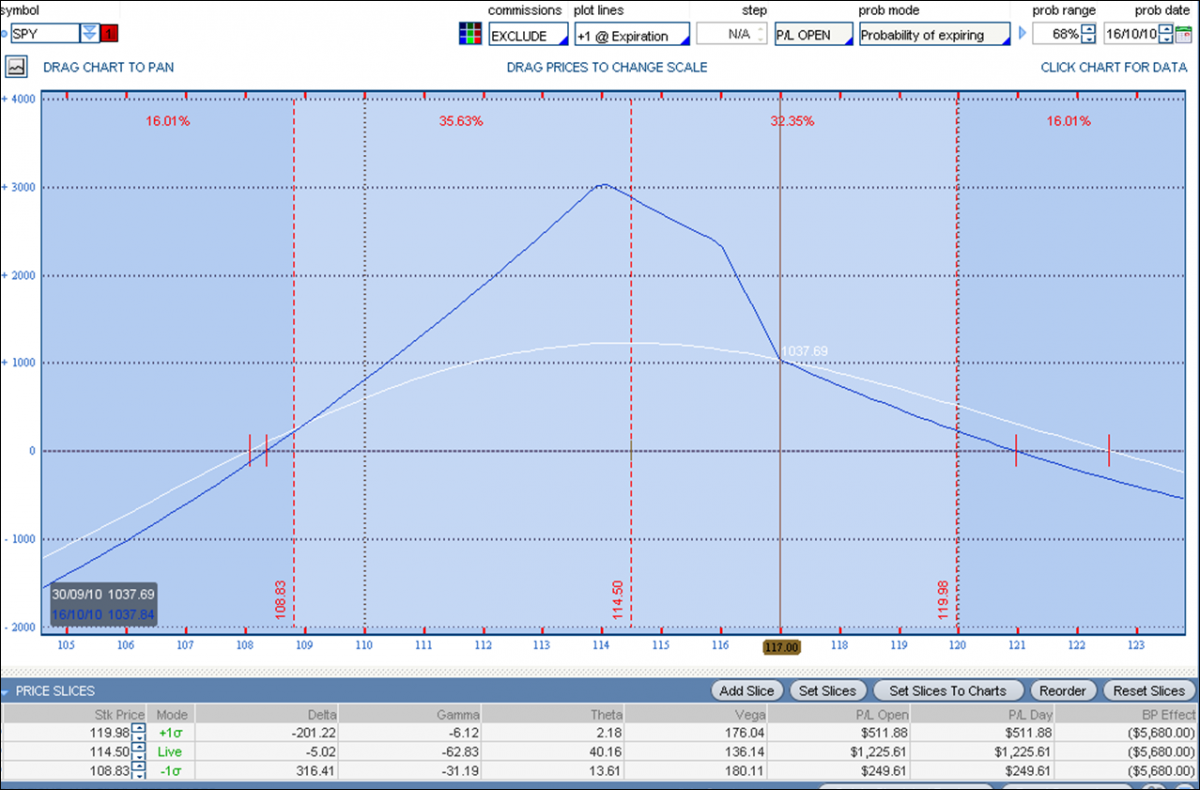Open the prob date calendar icon
The image size is (1200, 790).
click(x=1183, y=34)
